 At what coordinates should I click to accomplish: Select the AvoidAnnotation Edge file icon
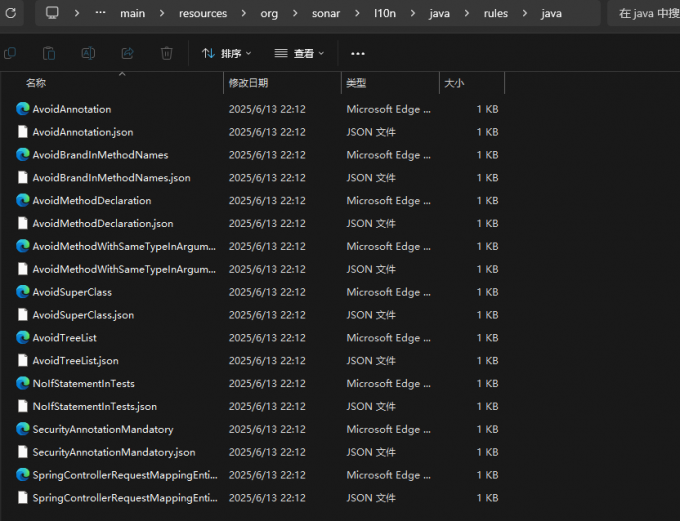click(x=23, y=109)
